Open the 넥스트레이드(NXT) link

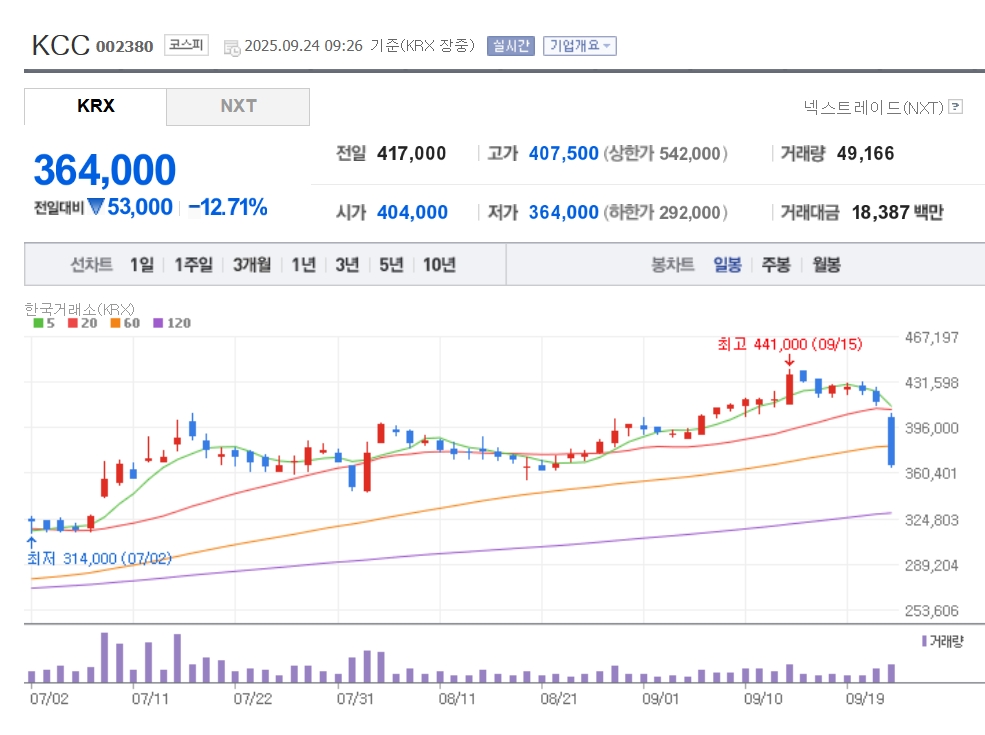click(873, 107)
